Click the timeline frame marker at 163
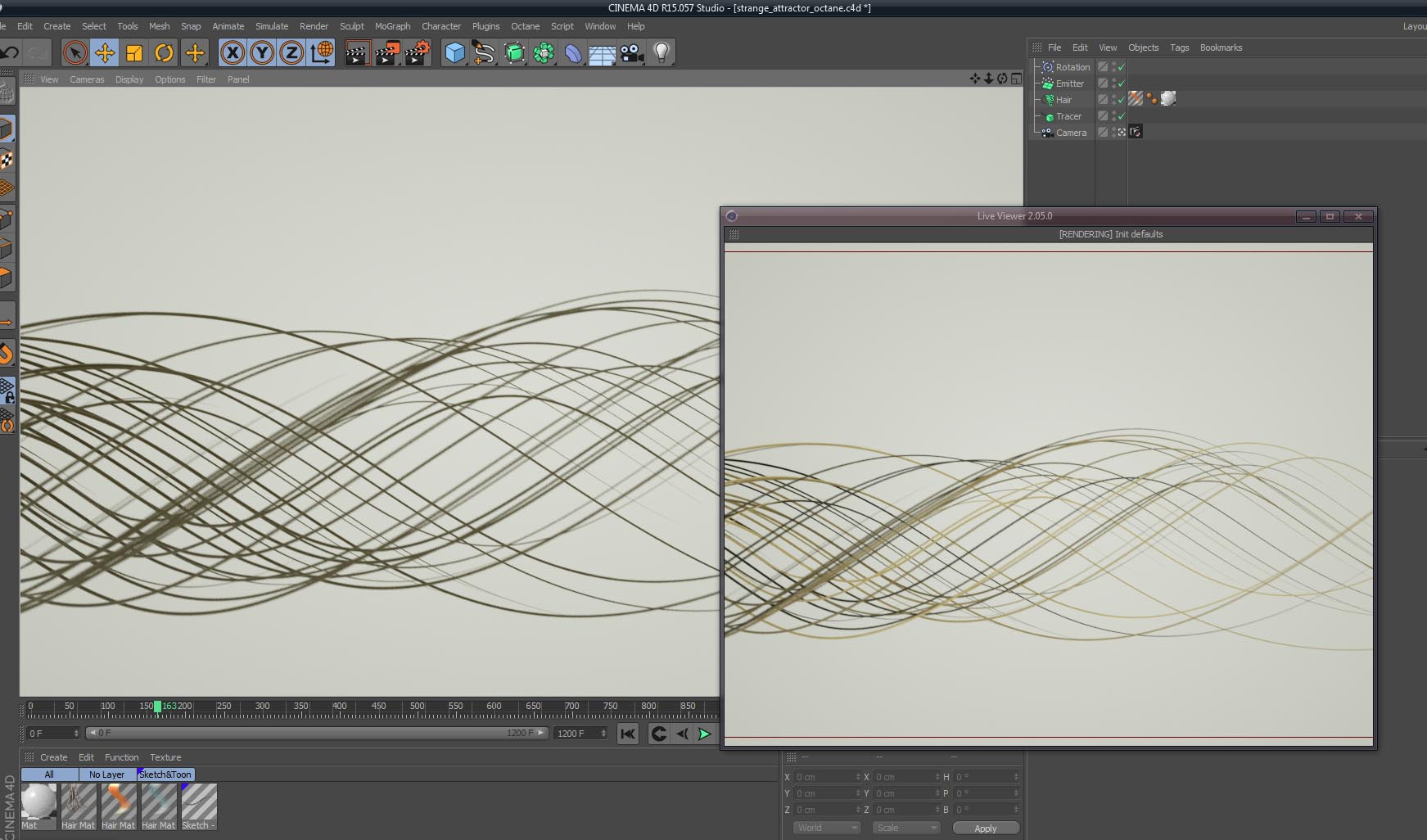The height and width of the screenshot is (840, 1427). tap(158, 707)
